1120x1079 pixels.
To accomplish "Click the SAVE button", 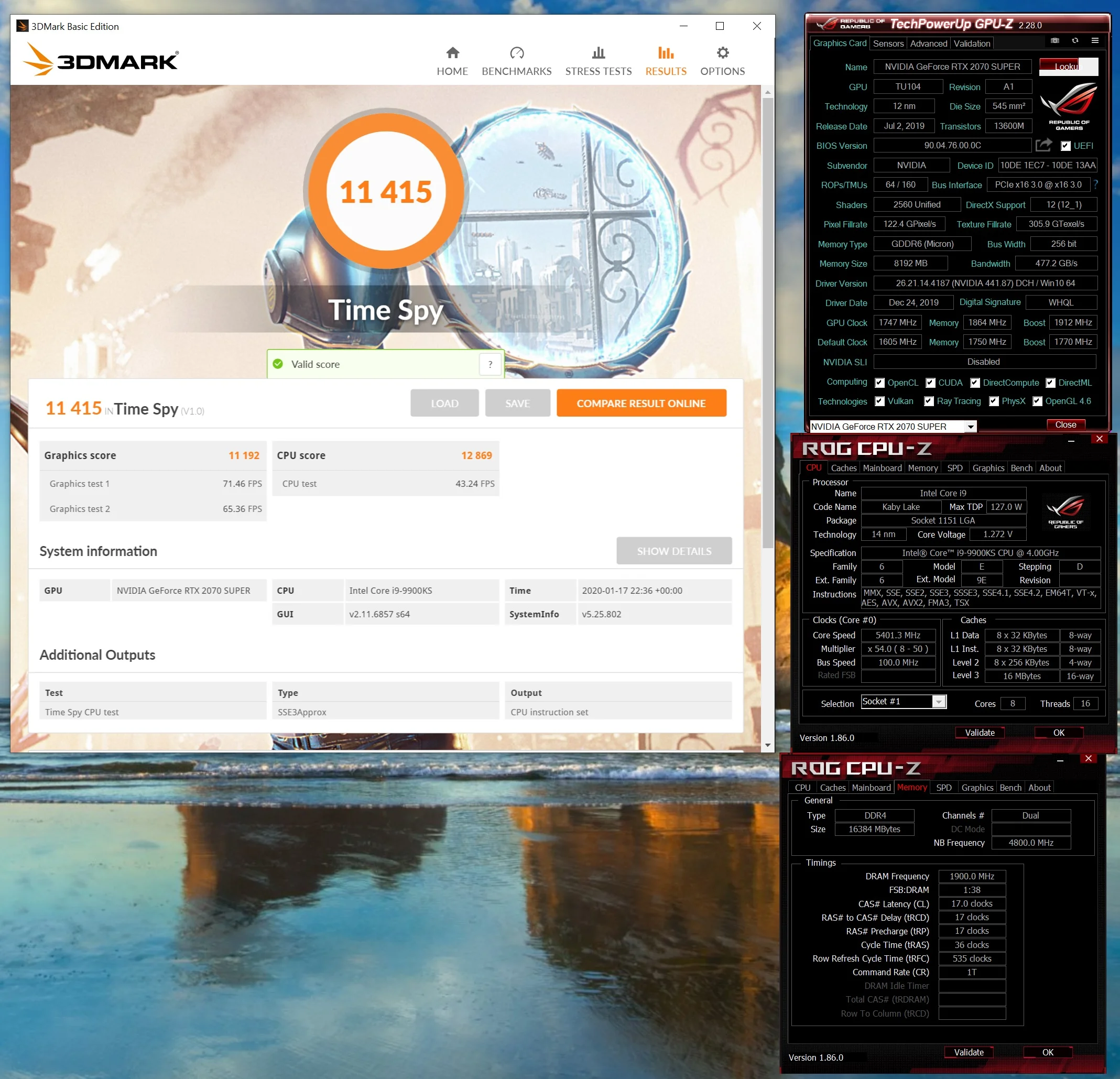I will 517,403.
